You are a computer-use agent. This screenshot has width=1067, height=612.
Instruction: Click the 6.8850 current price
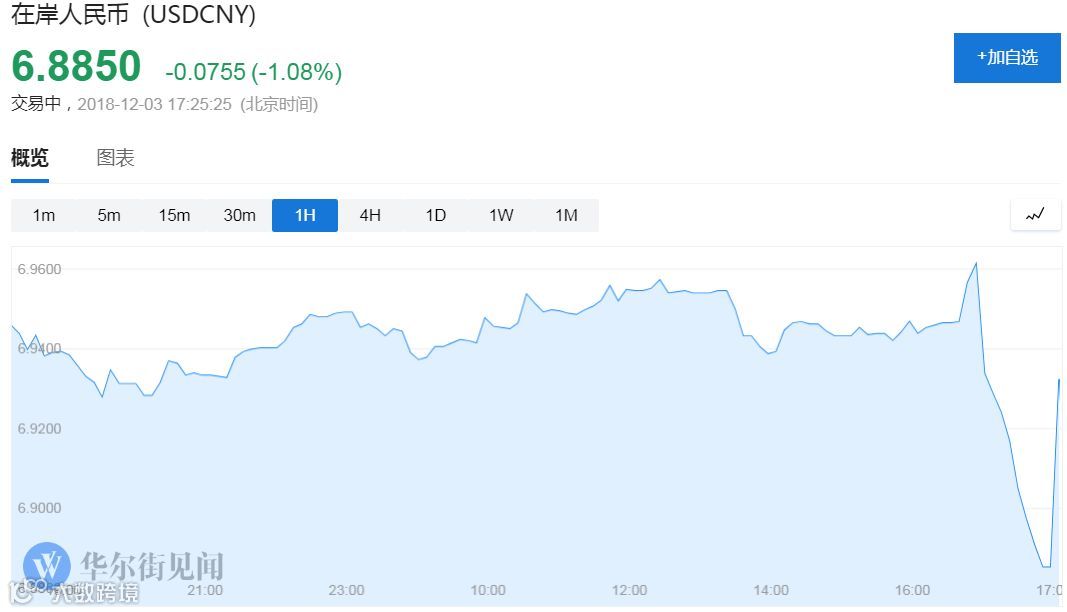click(76, 66)
